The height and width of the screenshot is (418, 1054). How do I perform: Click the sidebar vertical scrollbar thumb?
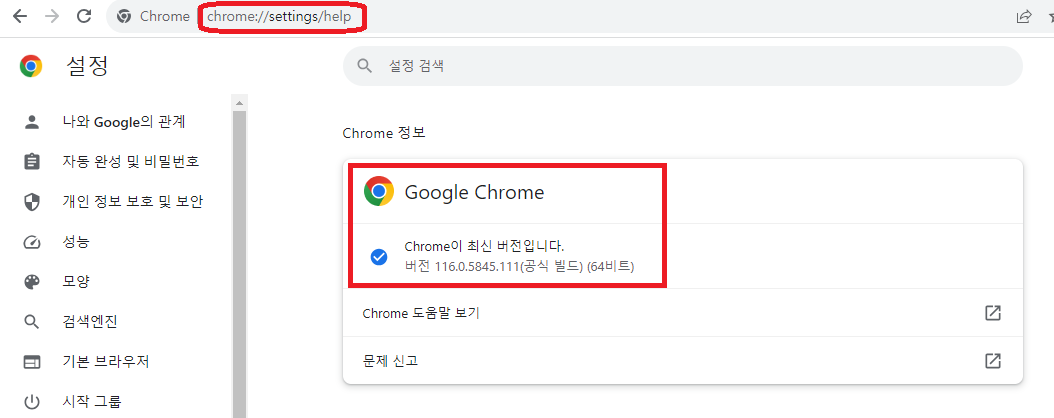pos(240,263)
